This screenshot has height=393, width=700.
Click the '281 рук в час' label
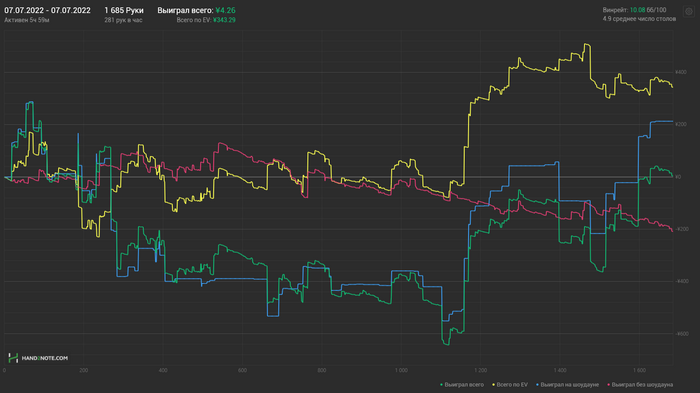click(123, 20)
